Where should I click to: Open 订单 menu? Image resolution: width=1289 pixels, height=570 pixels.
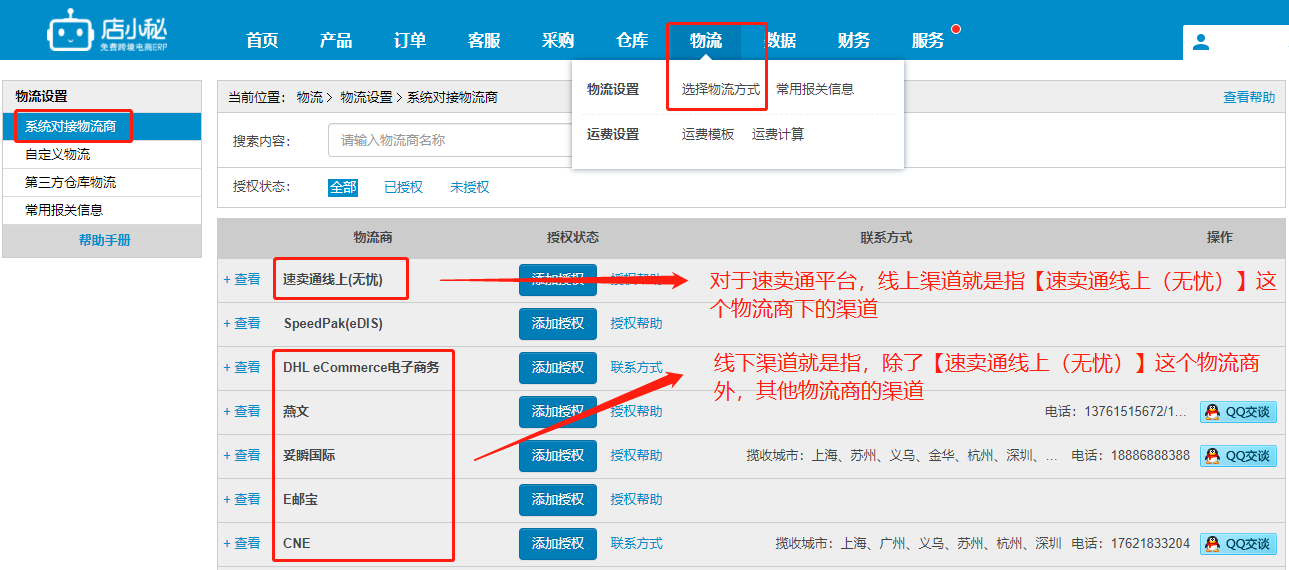[410, 40]
